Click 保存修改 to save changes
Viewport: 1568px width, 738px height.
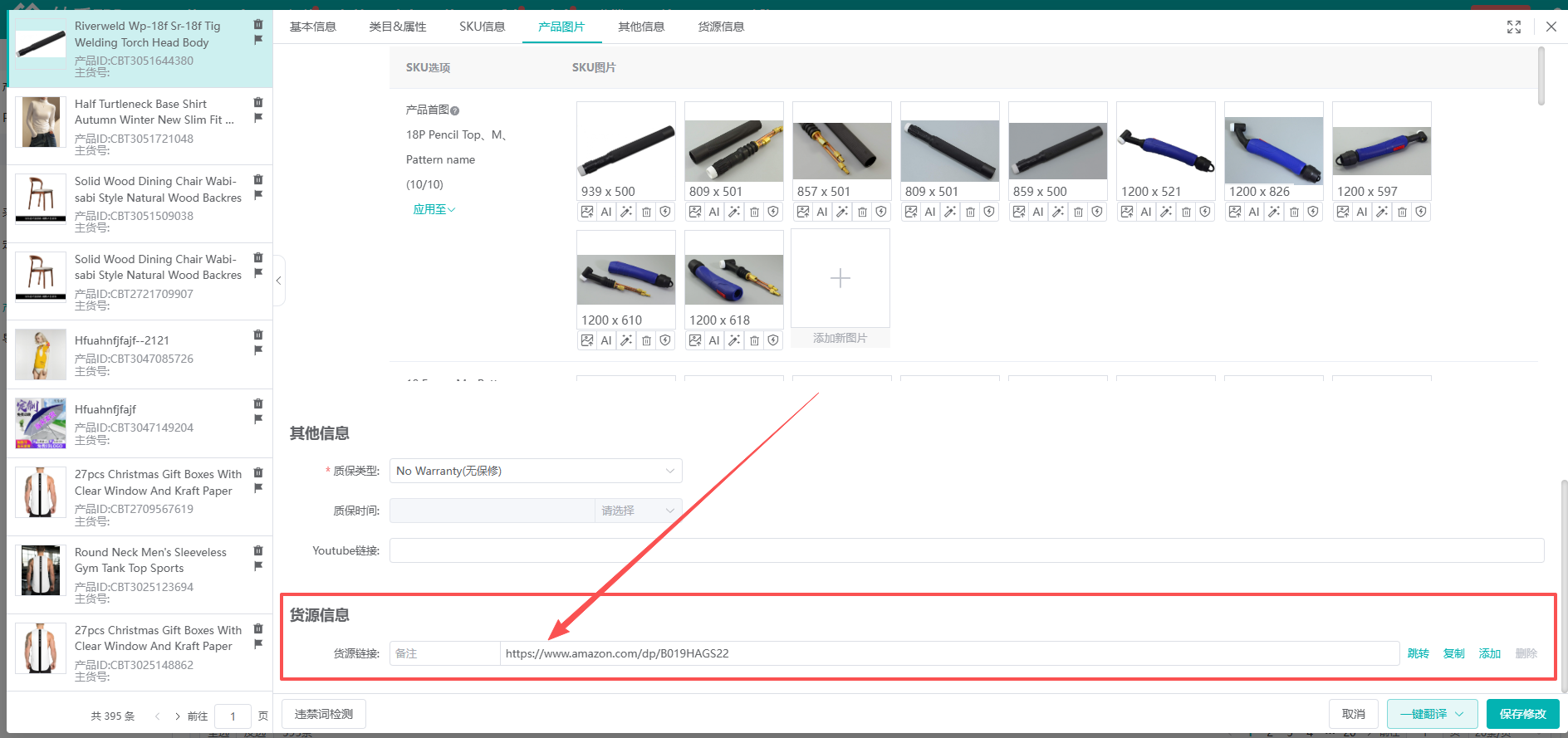tap(1522, 714)
